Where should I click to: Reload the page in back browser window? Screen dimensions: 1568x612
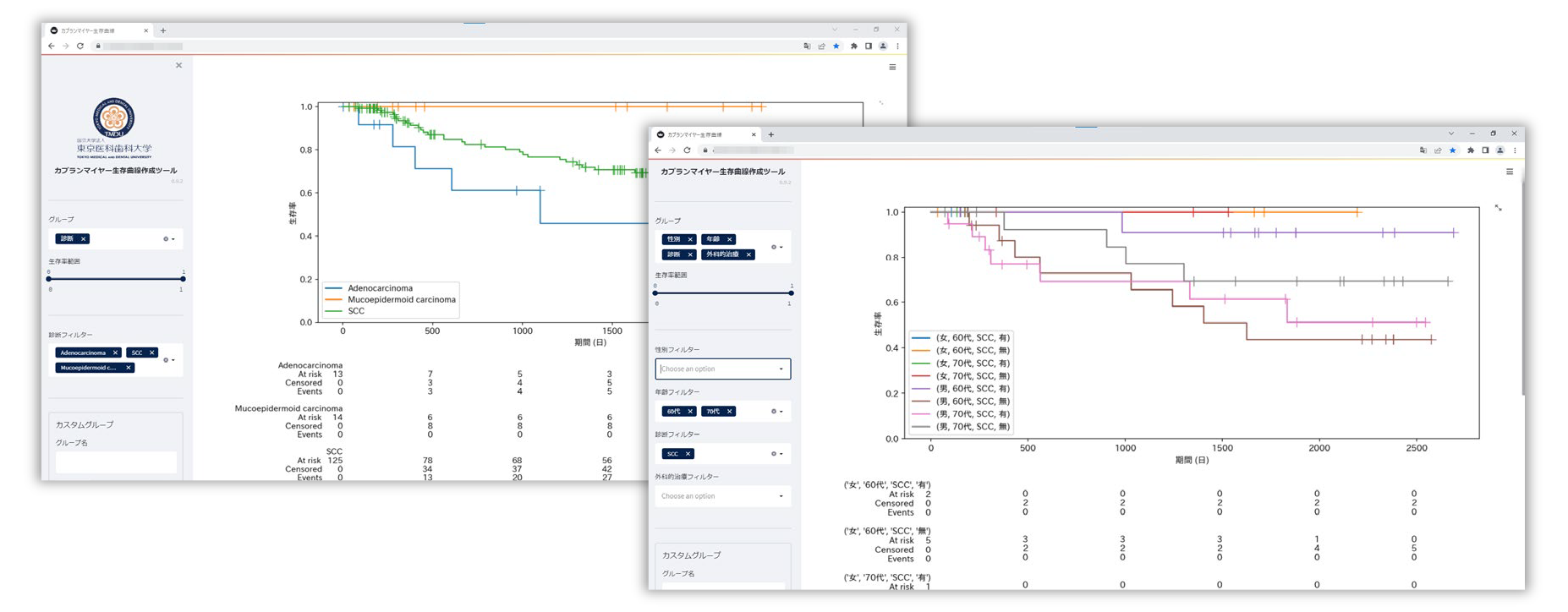(80, 46)
